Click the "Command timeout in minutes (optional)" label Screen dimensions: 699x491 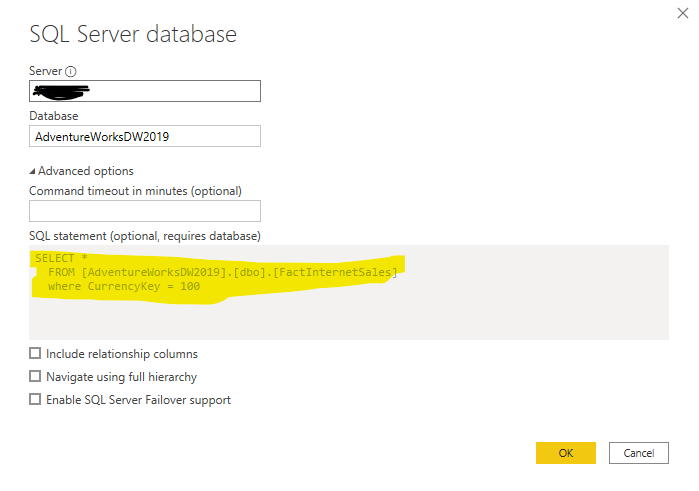point(136,191)
